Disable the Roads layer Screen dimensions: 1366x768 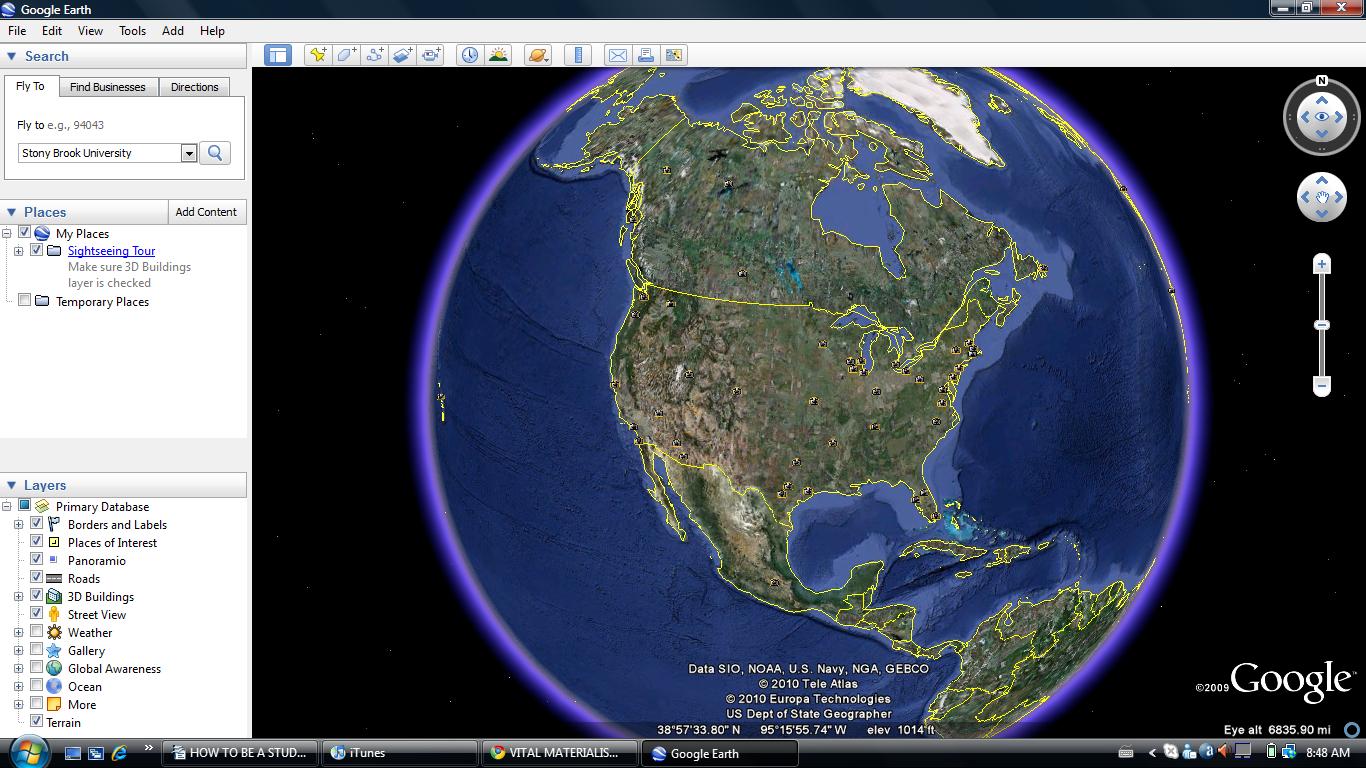point(36,578)
